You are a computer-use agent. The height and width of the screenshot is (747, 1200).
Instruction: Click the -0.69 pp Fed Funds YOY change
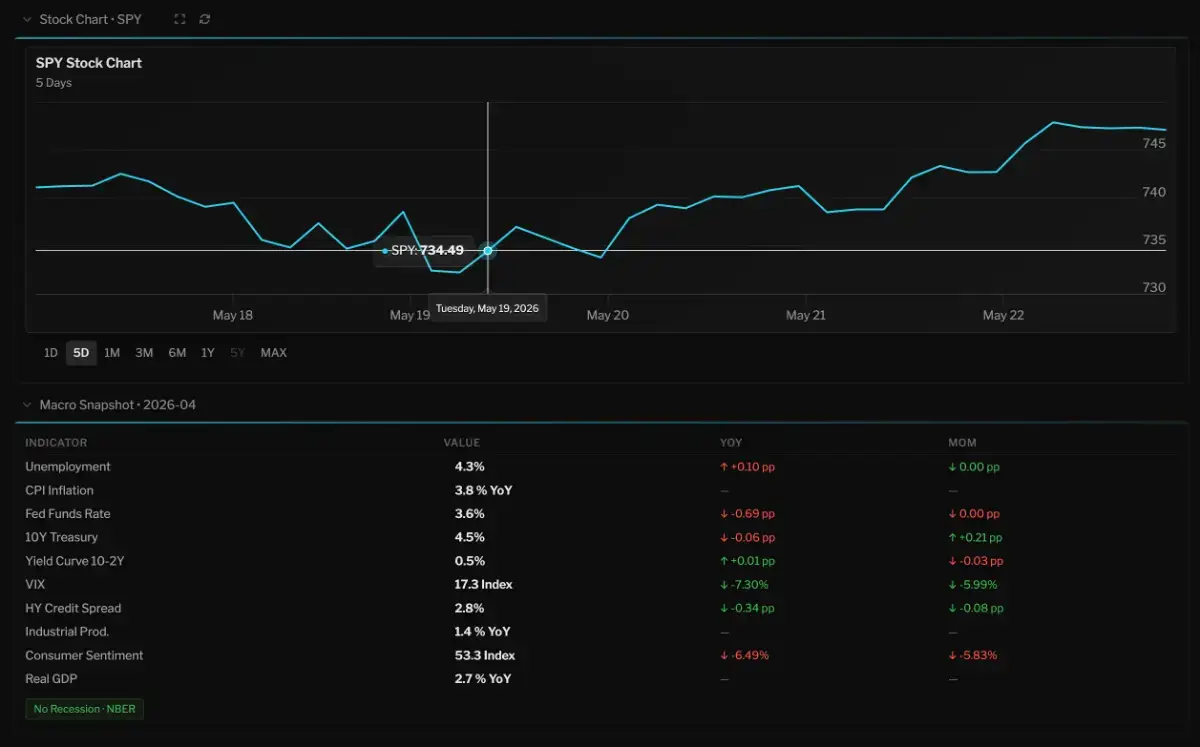[x=747, y=514]
